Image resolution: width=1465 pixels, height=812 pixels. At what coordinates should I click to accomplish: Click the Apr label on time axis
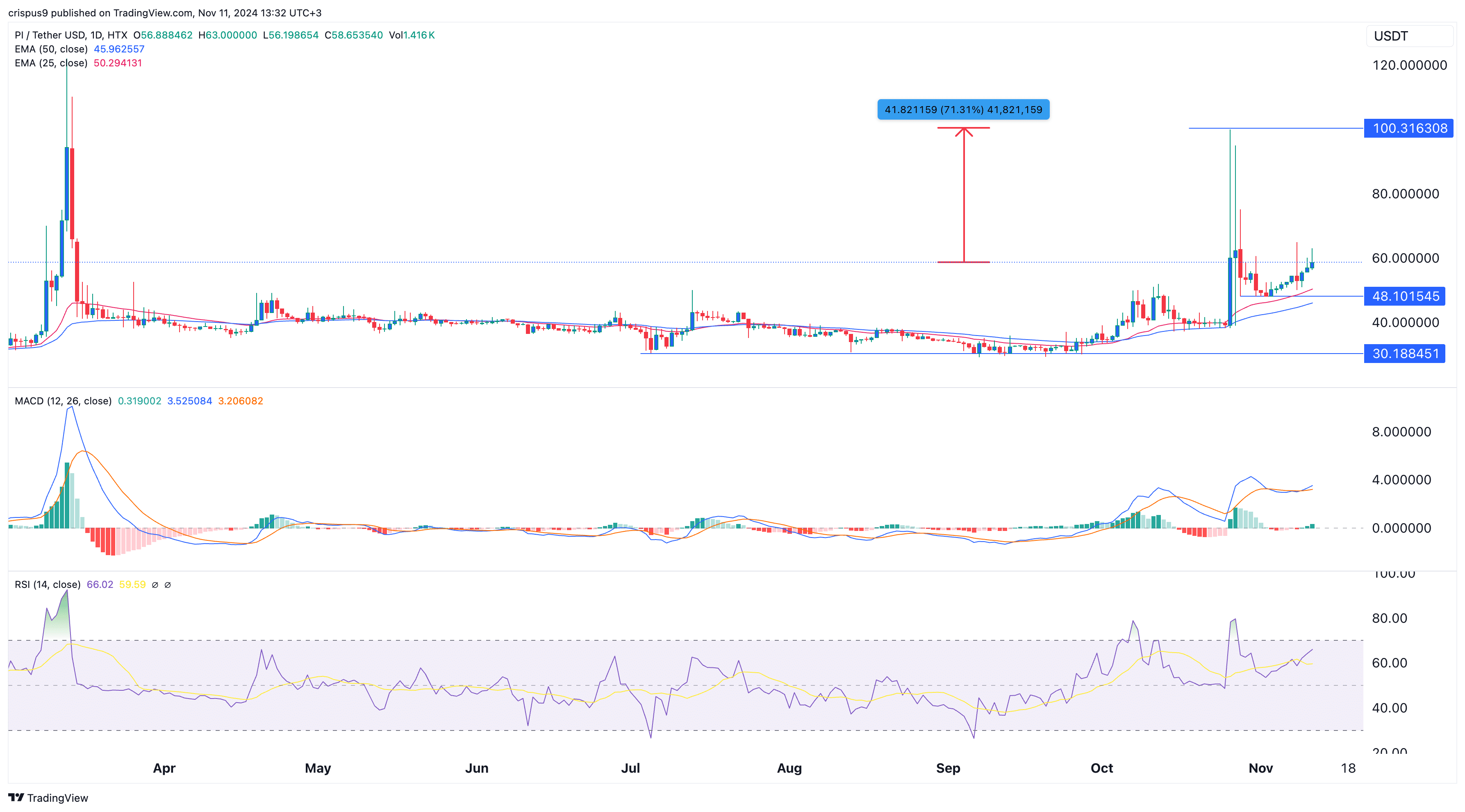164,768
